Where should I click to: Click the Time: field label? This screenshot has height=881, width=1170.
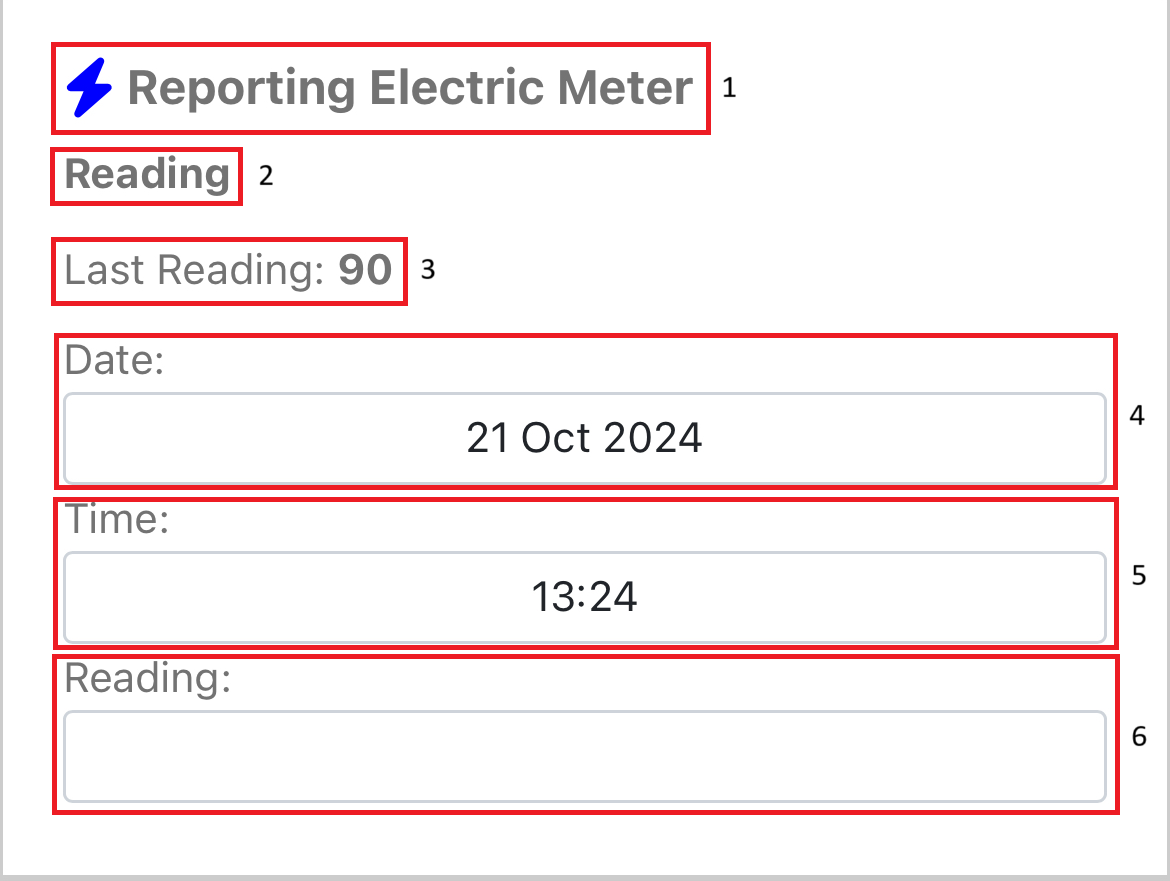coord(116,520)
